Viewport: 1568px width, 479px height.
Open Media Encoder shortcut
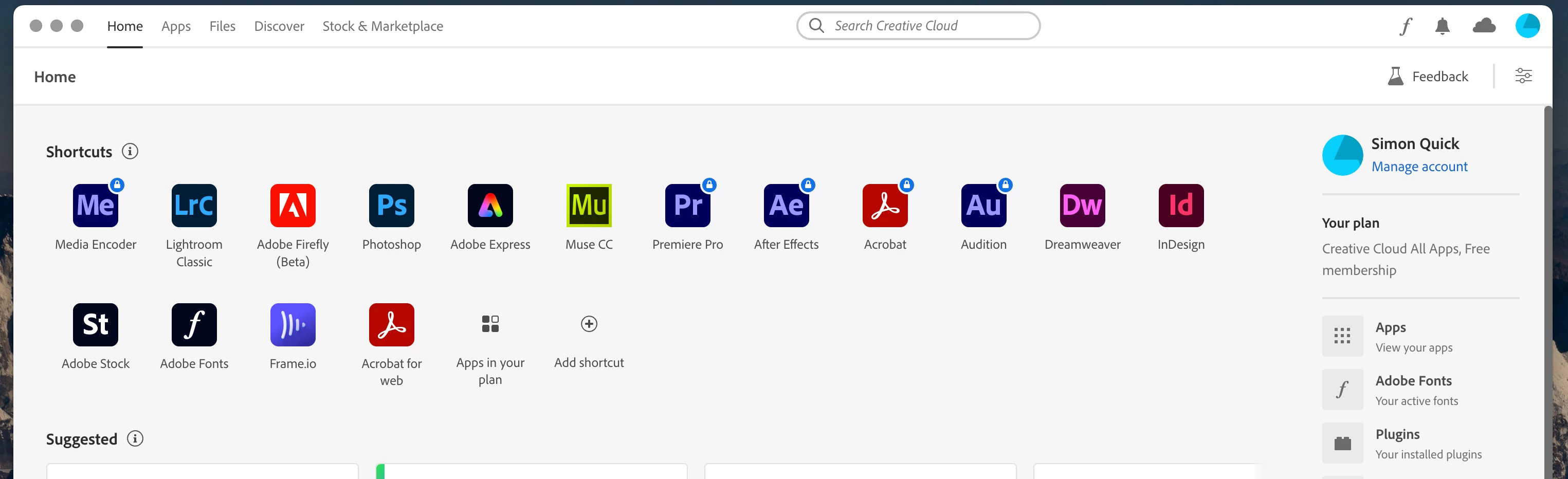(96, 205)
